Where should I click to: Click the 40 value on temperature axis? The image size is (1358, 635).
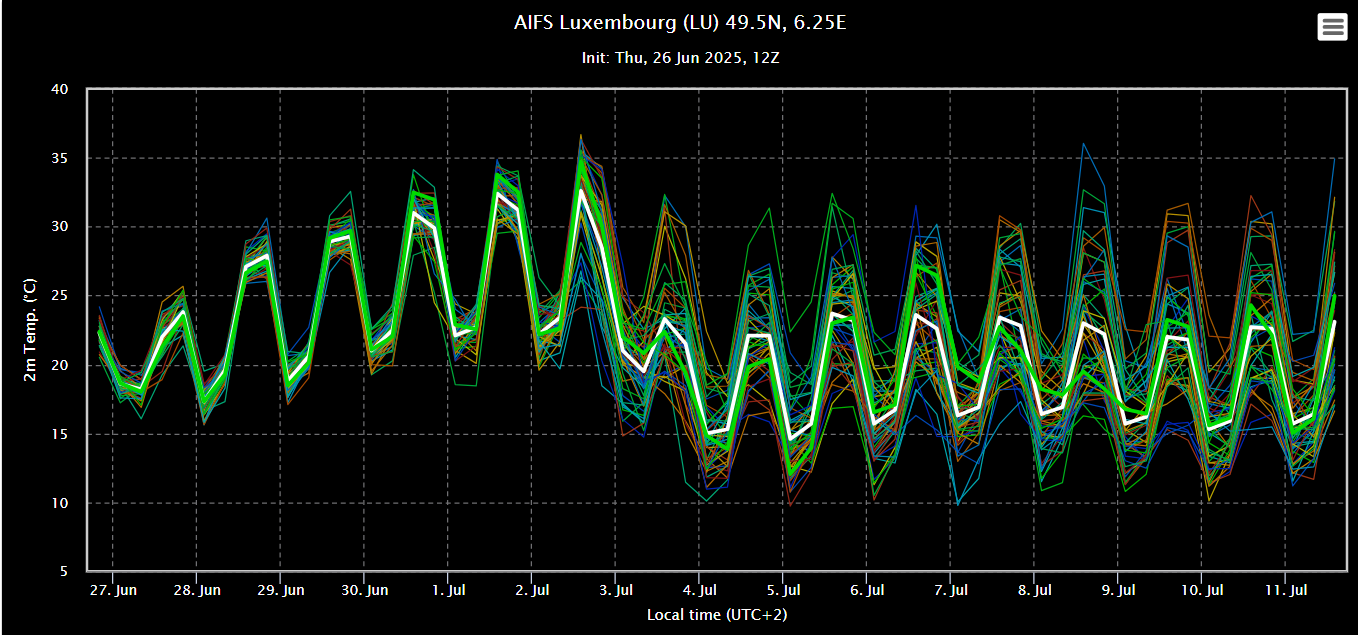[59, 89]
